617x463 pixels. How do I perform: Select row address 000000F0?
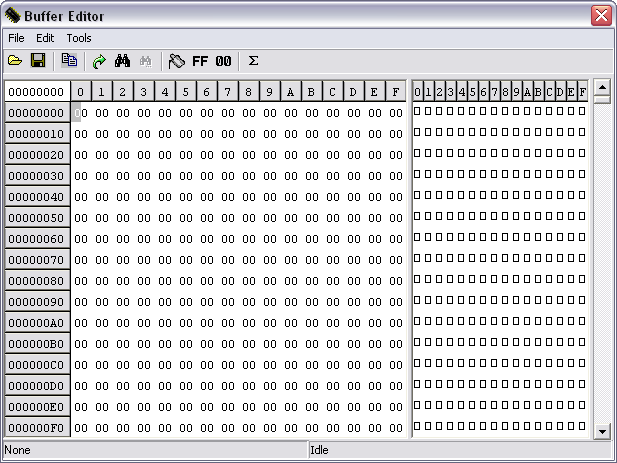point(36,428)
